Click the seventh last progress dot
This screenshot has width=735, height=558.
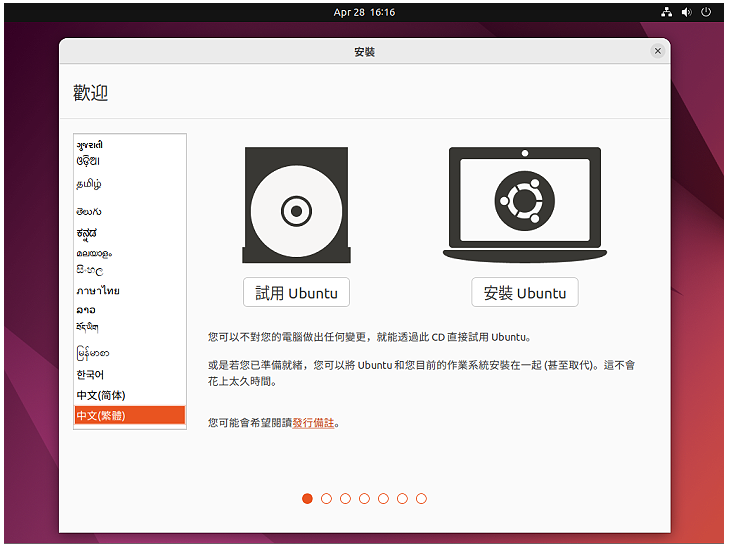(421, 498)
